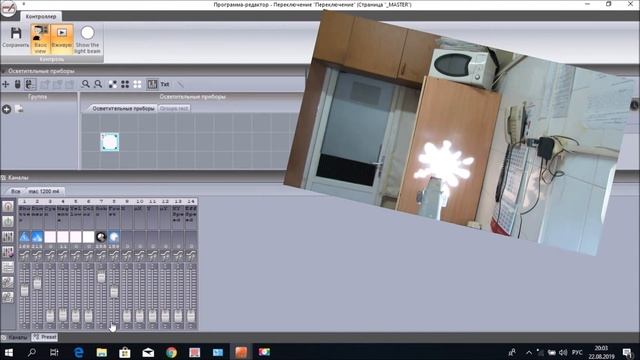640x360 pixels.
Task: Toggle the Basic view ribbon button
Action: [x=40, y=39]
